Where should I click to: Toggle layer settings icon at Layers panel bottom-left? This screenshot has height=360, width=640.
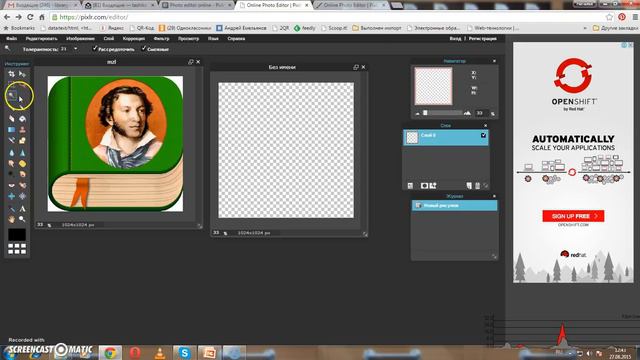[410, 186]
